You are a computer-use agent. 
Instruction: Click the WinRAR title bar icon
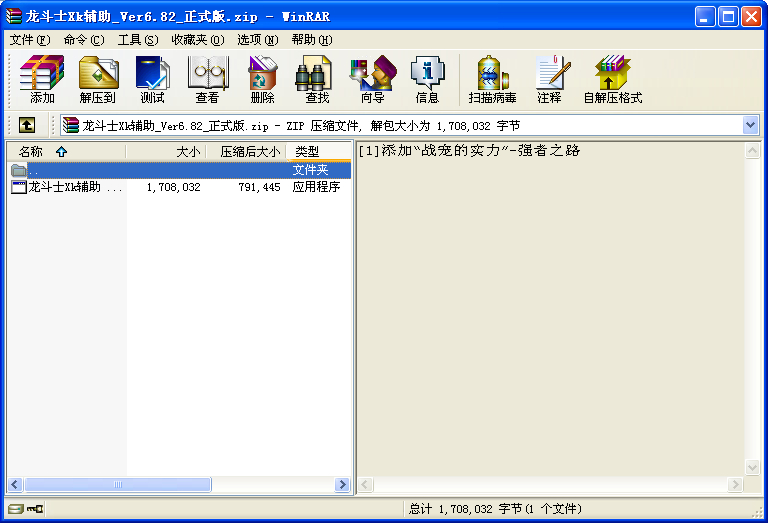(x=13, y=16)
